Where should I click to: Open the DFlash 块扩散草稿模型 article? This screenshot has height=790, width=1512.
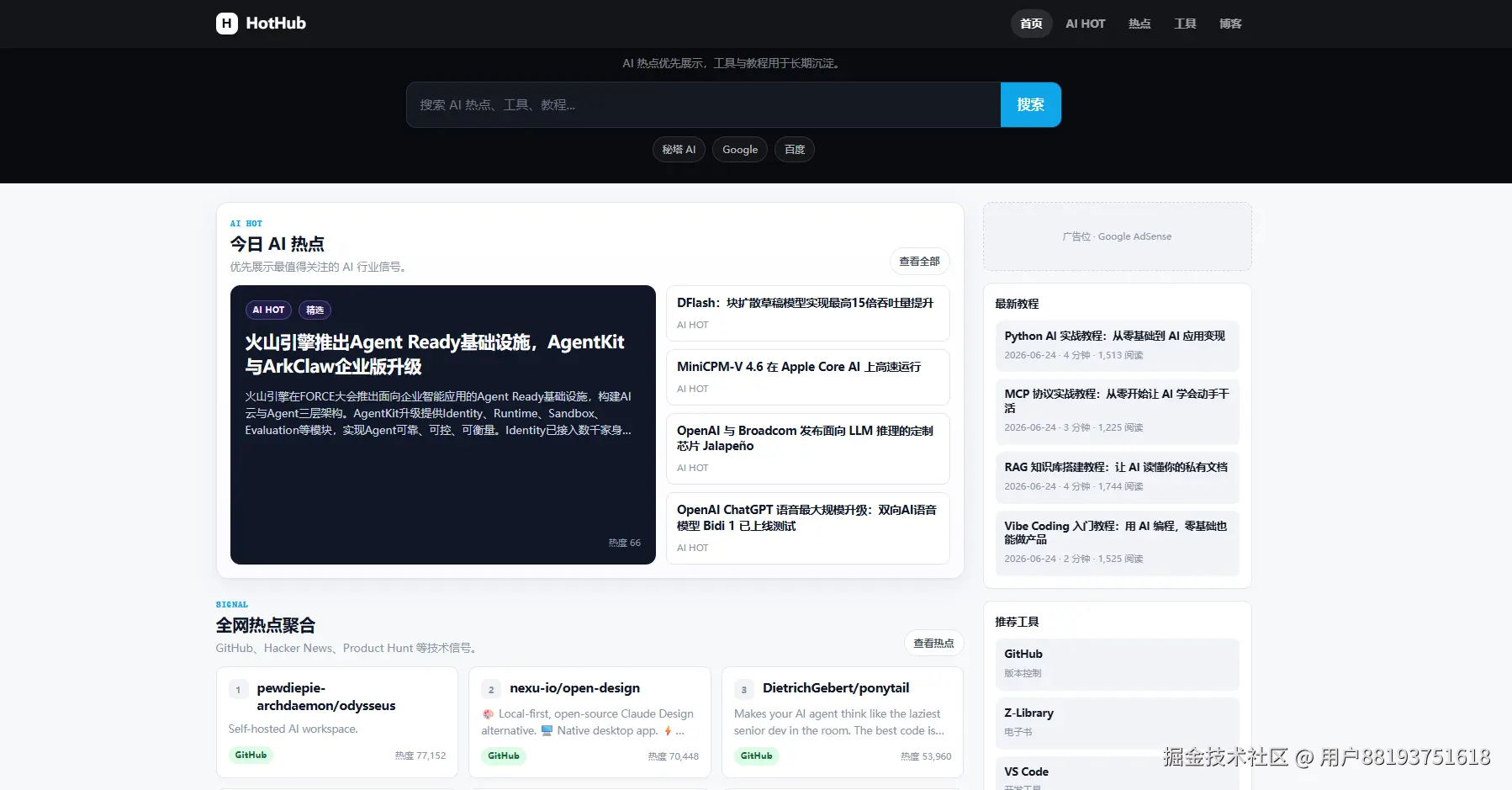tap(808, 313)
